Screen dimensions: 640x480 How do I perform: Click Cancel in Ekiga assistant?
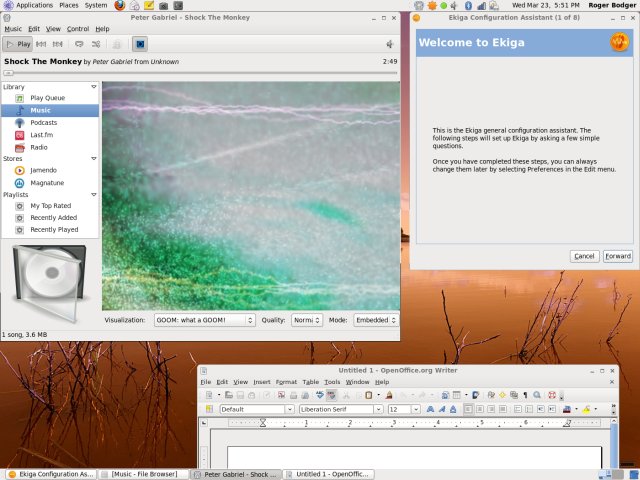pos(584,256)
